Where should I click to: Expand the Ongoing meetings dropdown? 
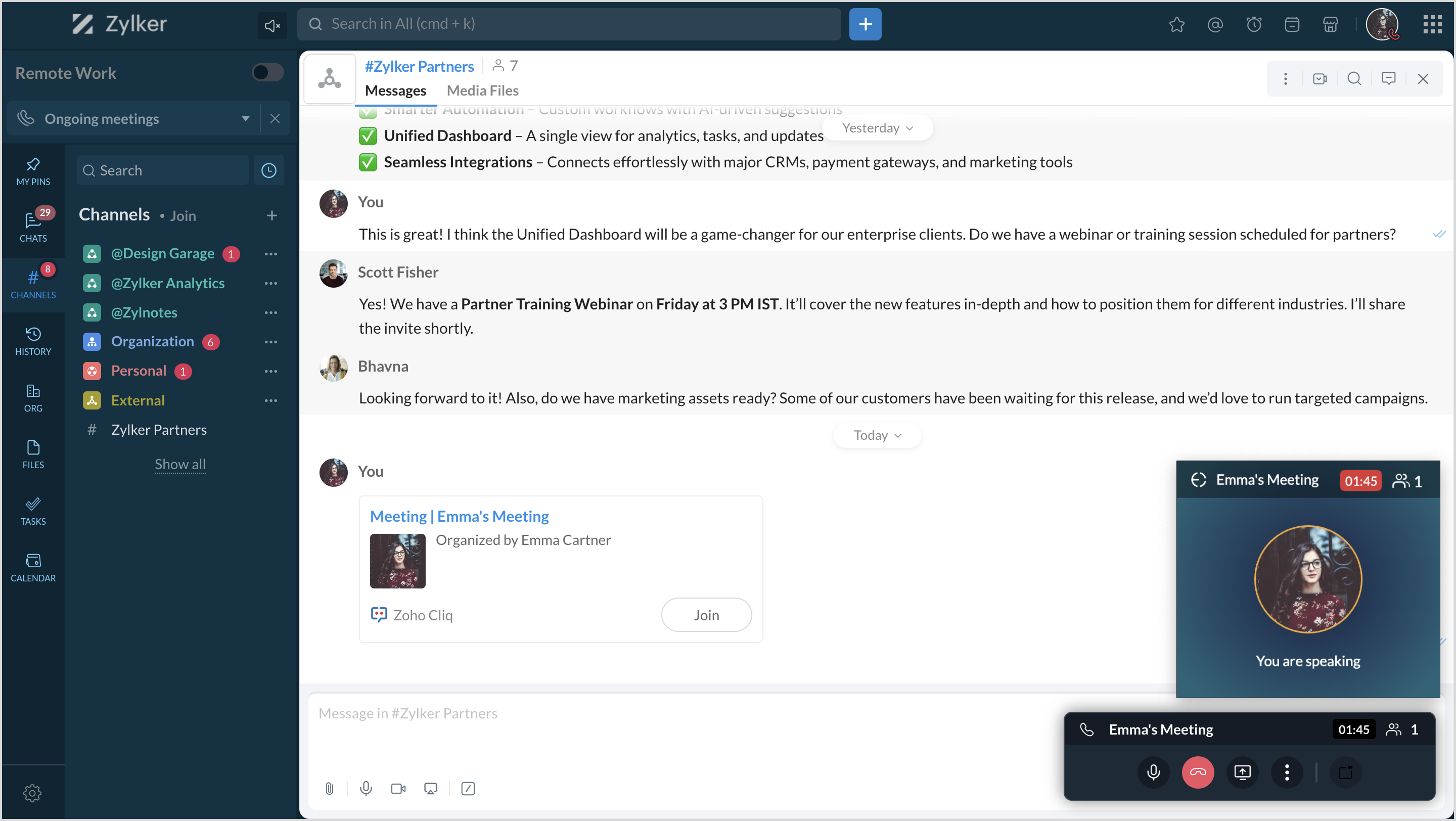tap(245, 119)
